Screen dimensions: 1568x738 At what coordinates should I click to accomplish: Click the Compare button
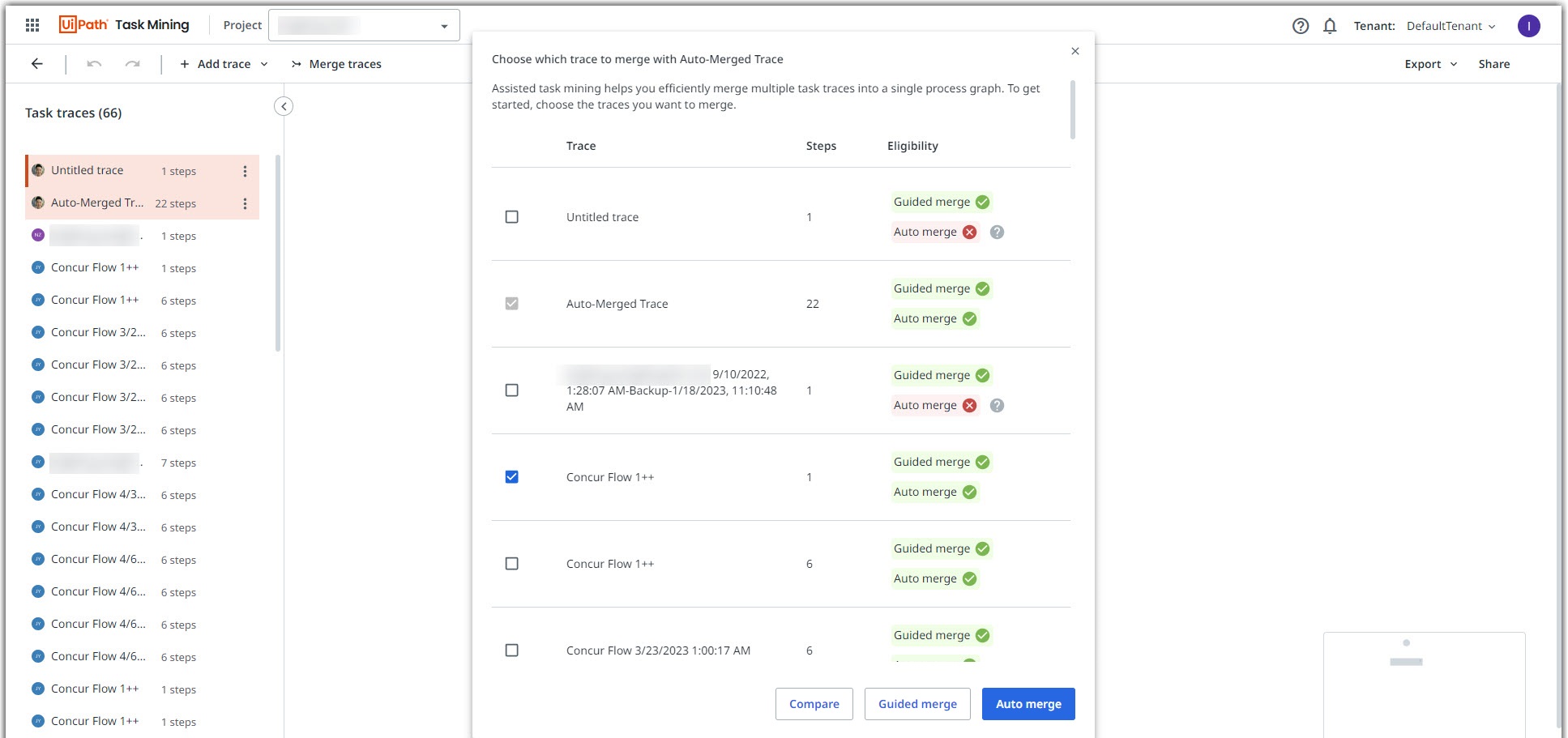tap(814, 704)
